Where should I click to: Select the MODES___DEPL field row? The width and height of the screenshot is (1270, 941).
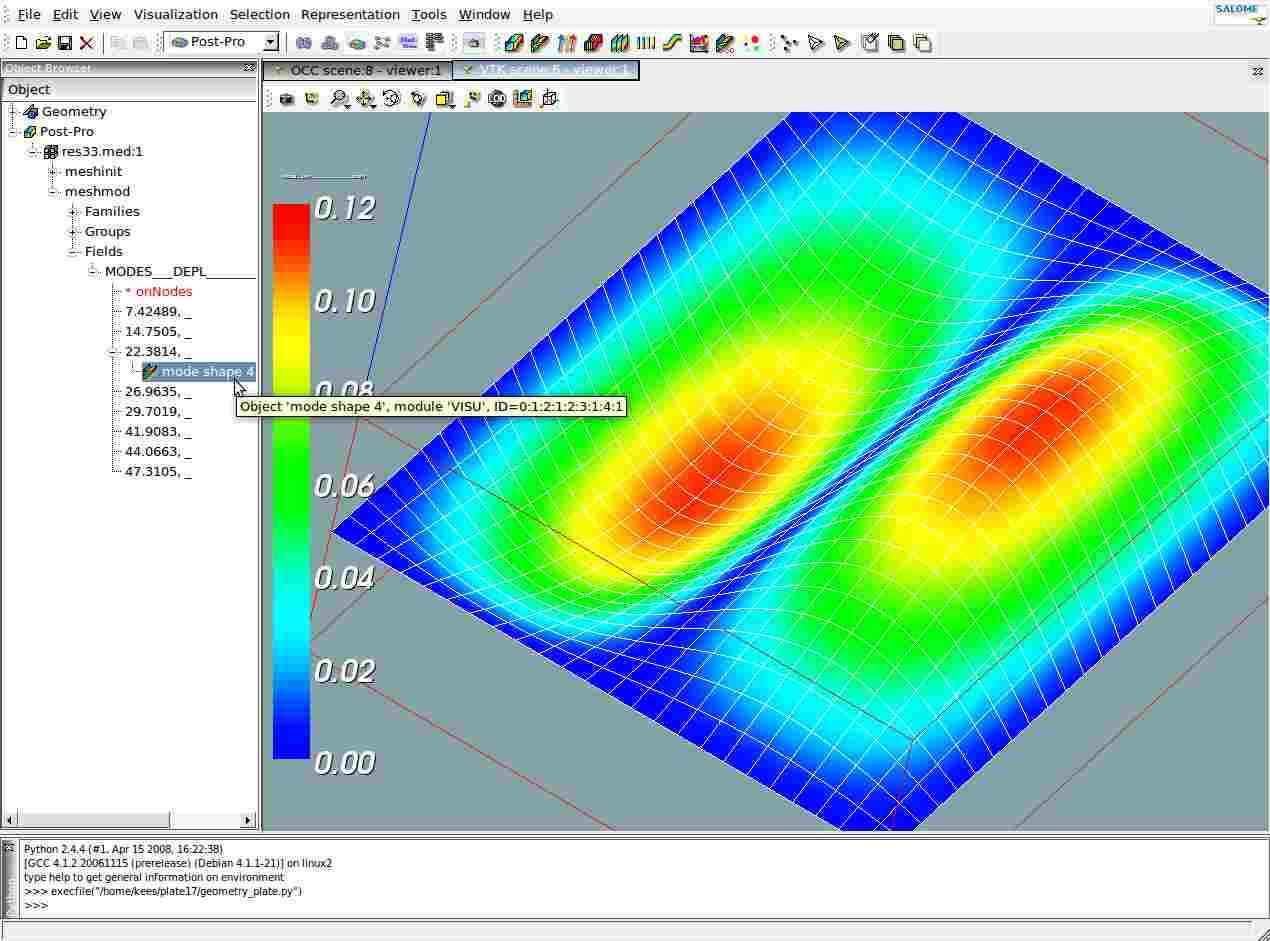click(180, 271)
